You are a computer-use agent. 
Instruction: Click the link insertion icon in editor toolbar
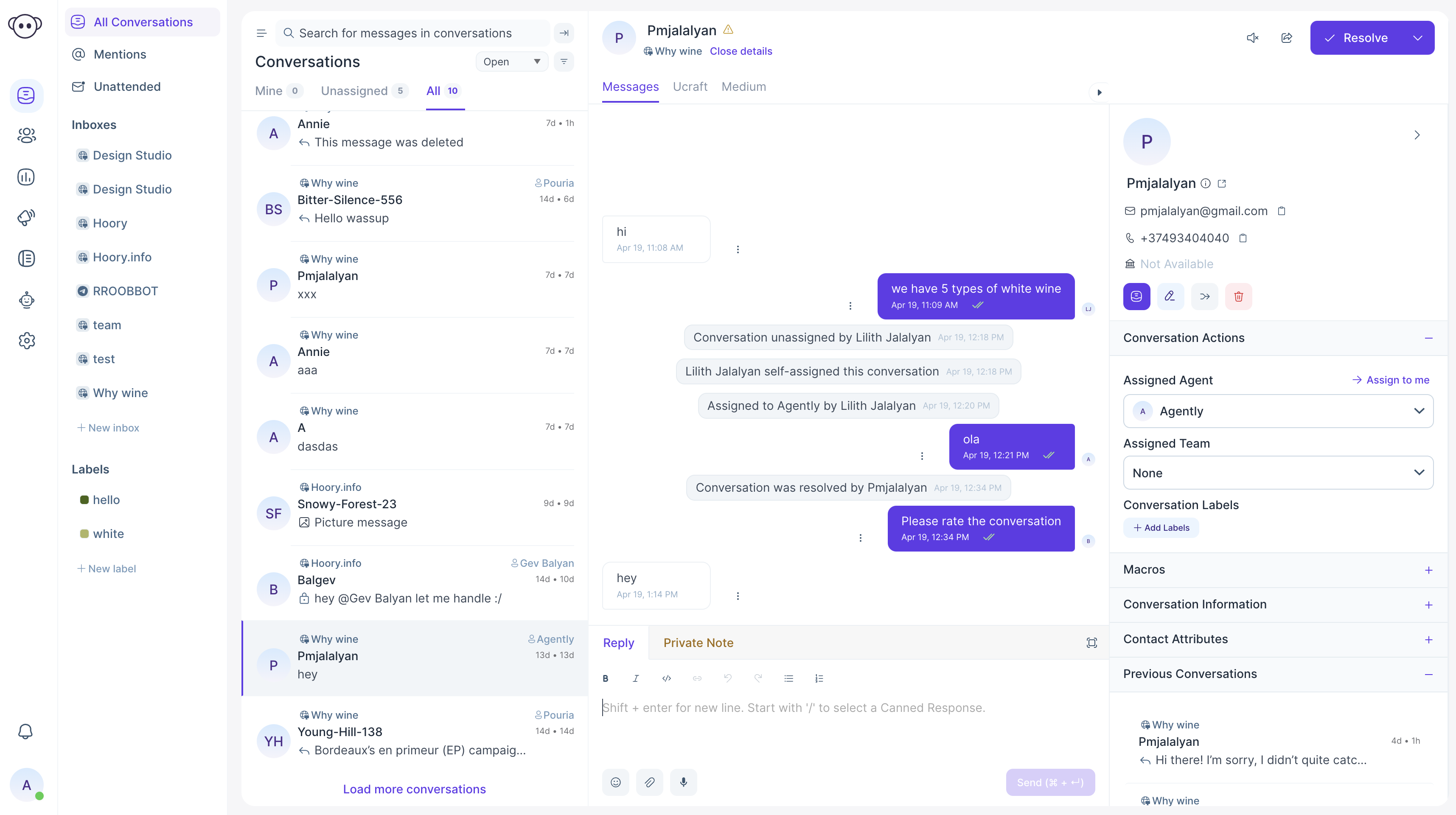click(x=697, y=679)
